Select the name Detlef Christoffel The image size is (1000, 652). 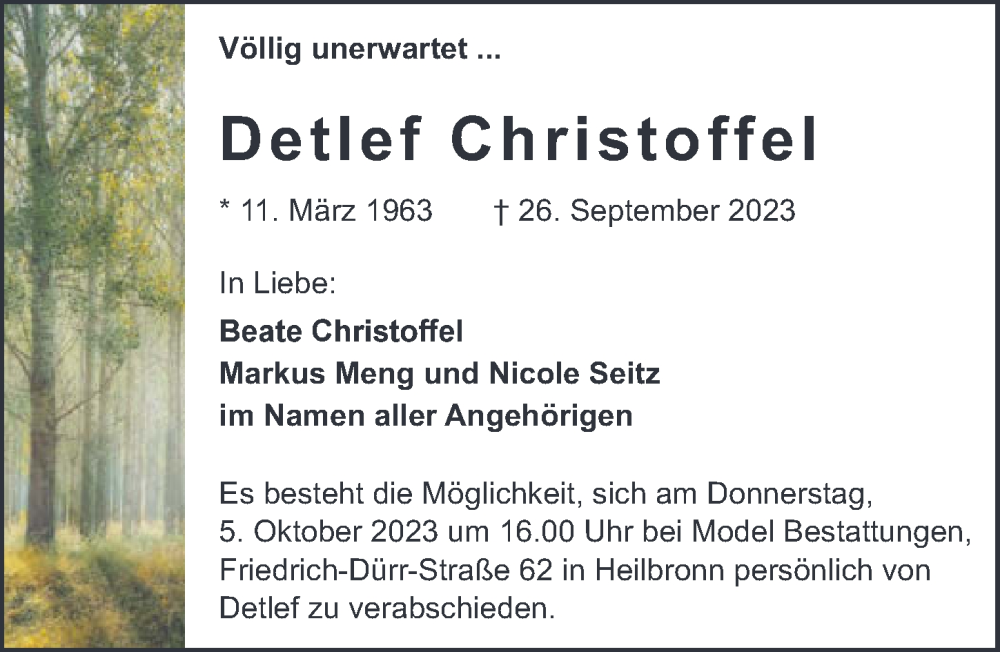click(x=518, y=139)
